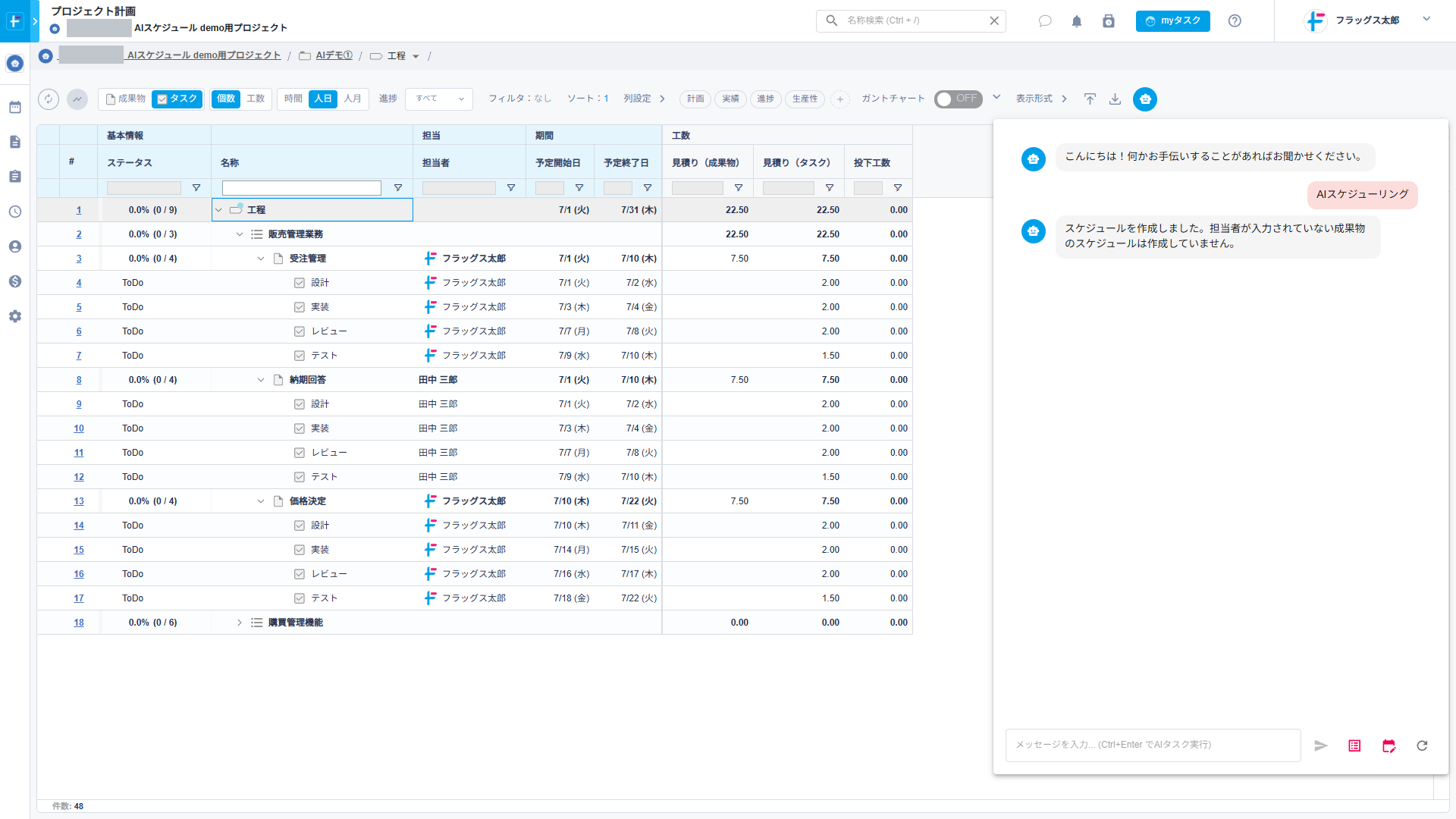Screen dimensions: 1456x819
Task: Check the 設計 task checkbox in row 4
Action: pos(300,283)
